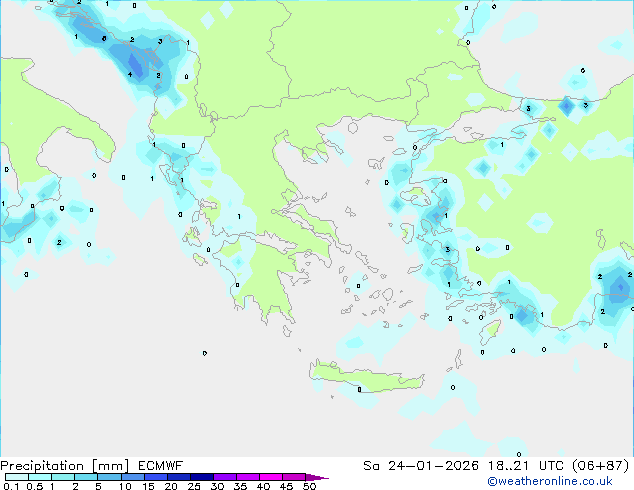The height and width of the screenshot is (490, 634).
Task: Click the above-50 mm arrow tip of legend
Action: tap(317, 477)
